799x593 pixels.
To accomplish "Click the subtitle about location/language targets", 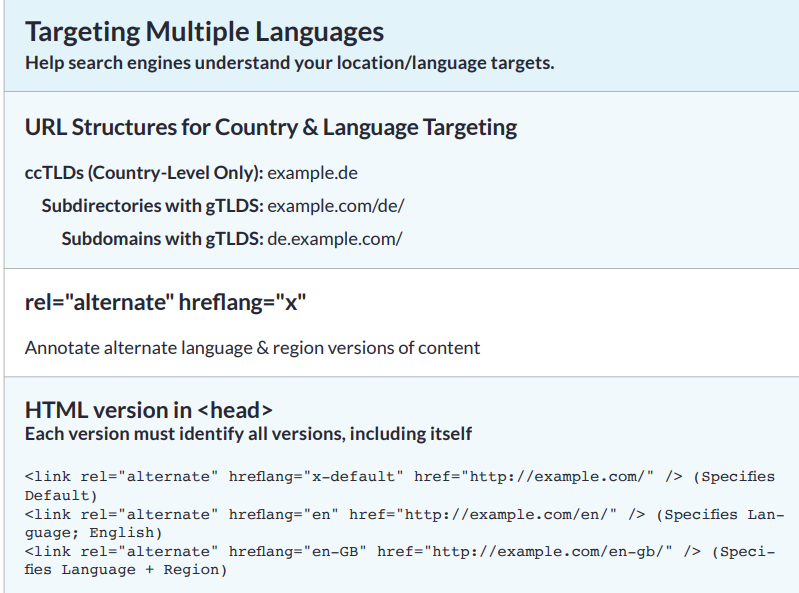I will click(289, 63).
